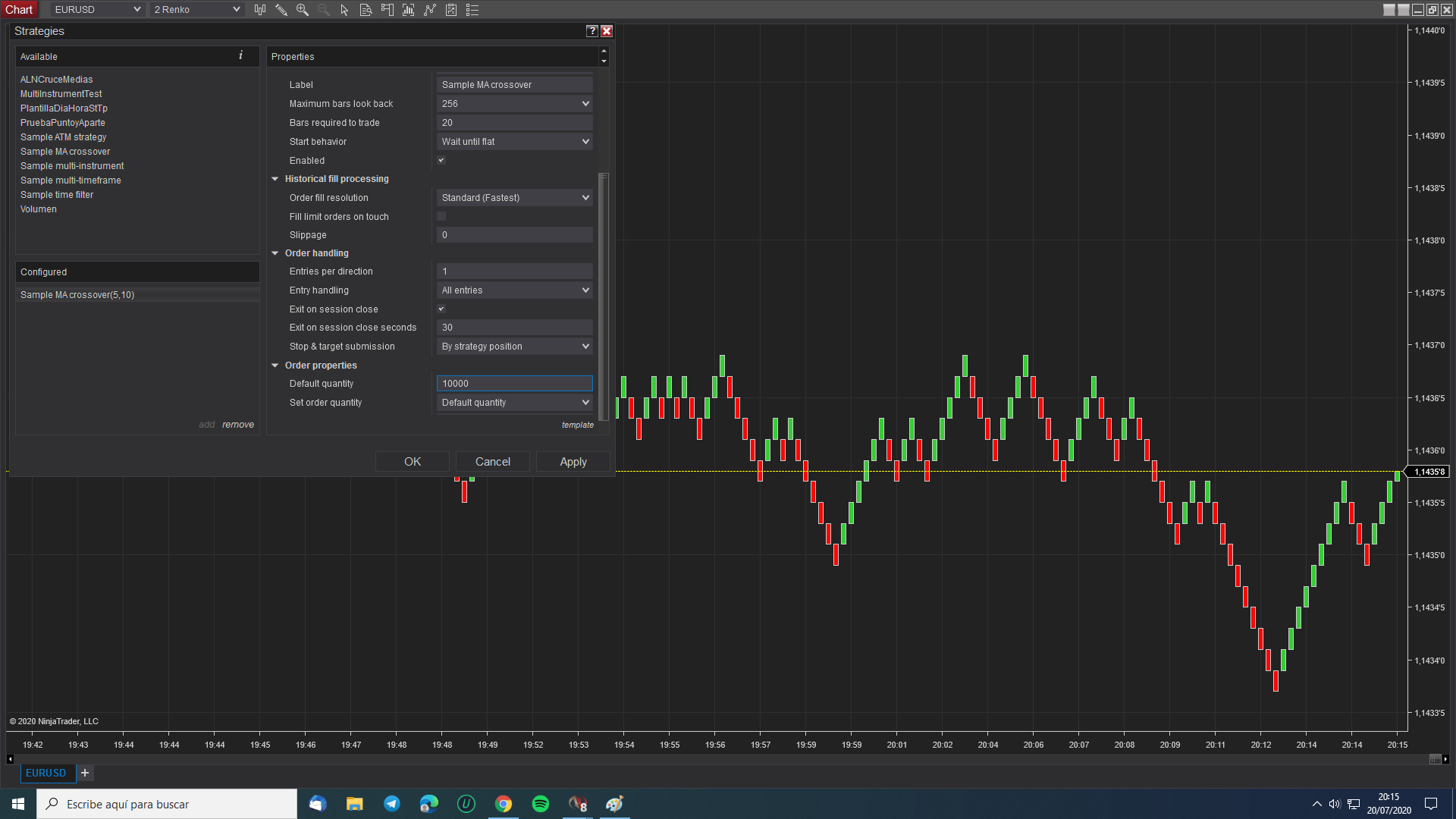Screen dimensions: 1456x819
Task: Open the properties list toolbar icon
Action: [472, 10]
